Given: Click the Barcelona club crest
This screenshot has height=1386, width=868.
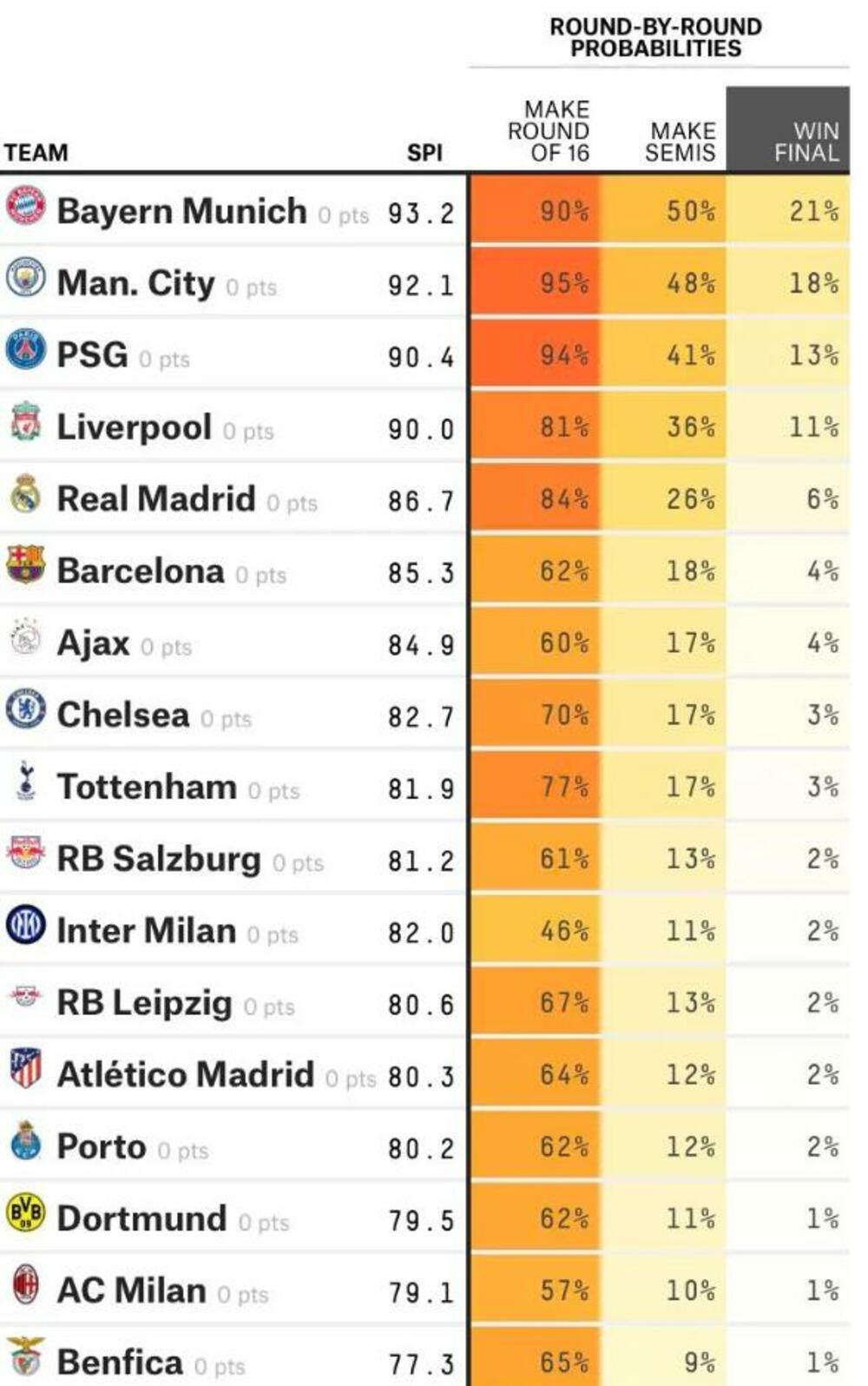Looking at the screenshot, I should 26,565.
